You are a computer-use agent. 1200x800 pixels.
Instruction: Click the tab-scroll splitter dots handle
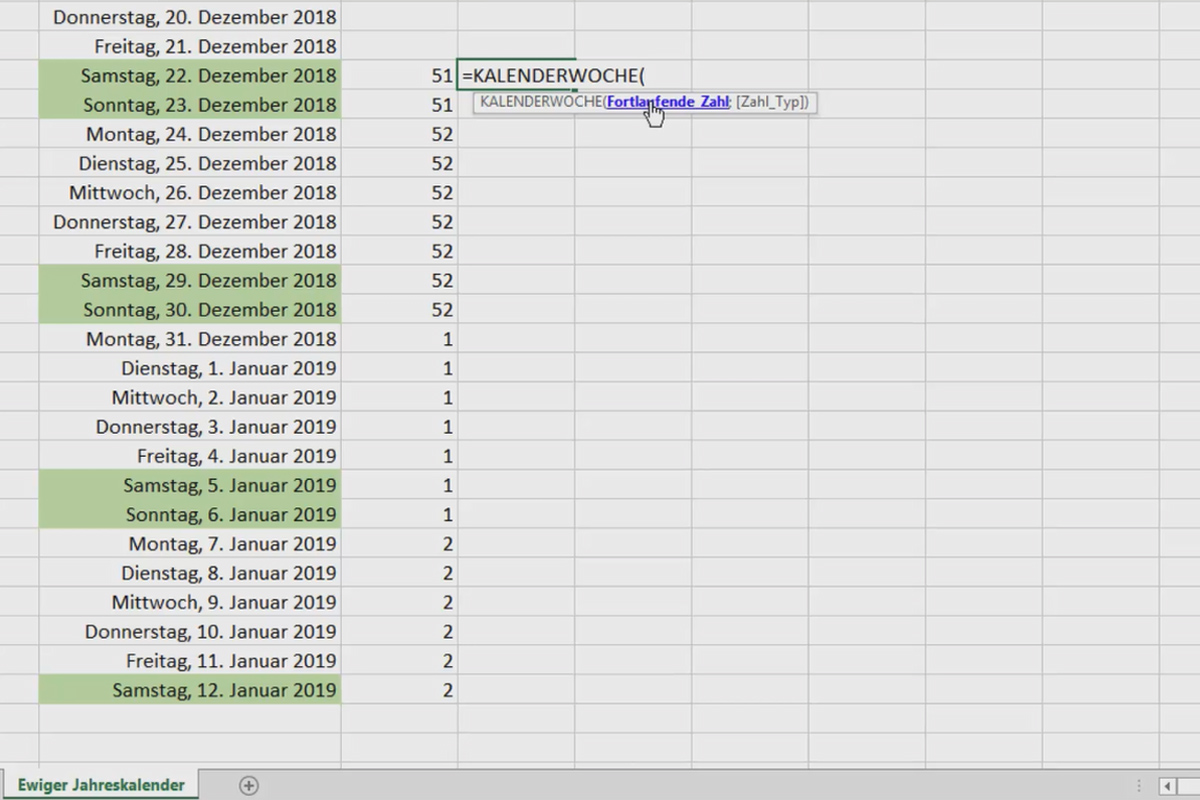point(1141,786)
